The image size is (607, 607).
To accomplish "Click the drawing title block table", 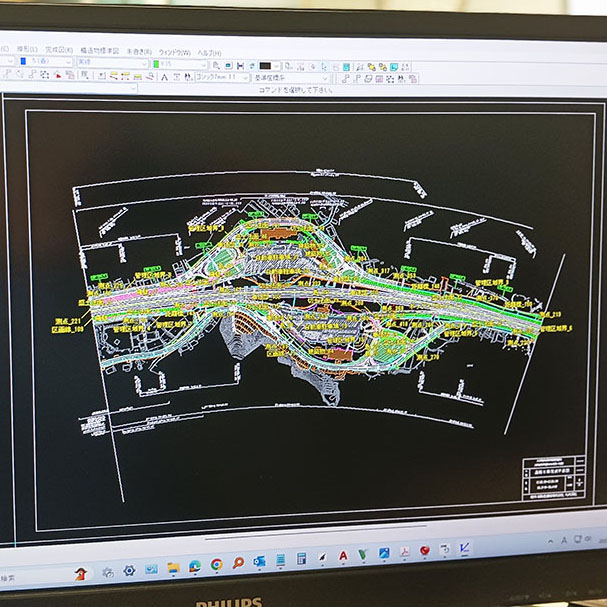I will pos(550,477).
